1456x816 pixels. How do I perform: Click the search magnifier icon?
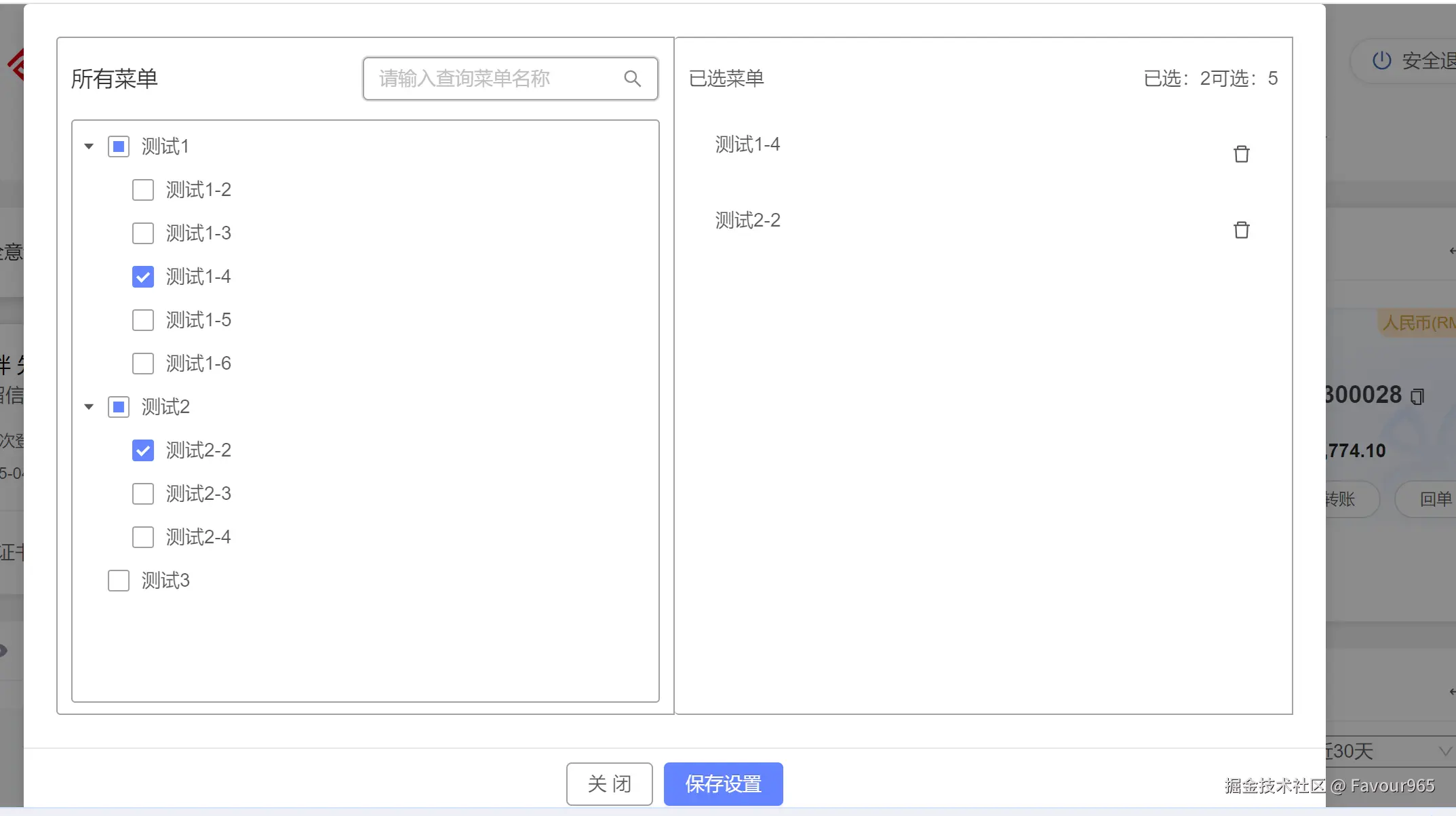tap(632, 79)
